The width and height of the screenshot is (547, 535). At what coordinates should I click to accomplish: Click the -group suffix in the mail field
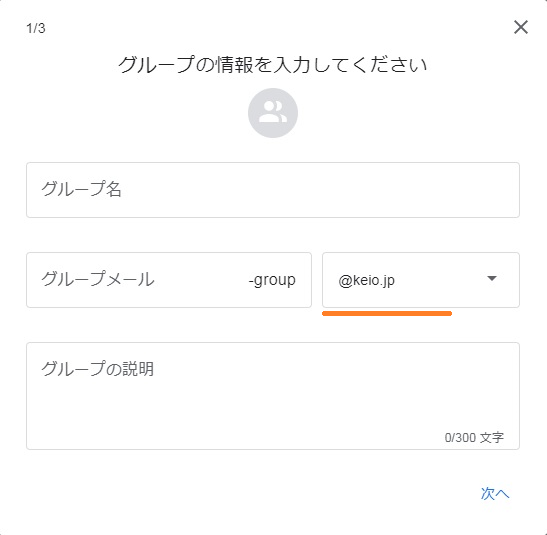[272, 280]
